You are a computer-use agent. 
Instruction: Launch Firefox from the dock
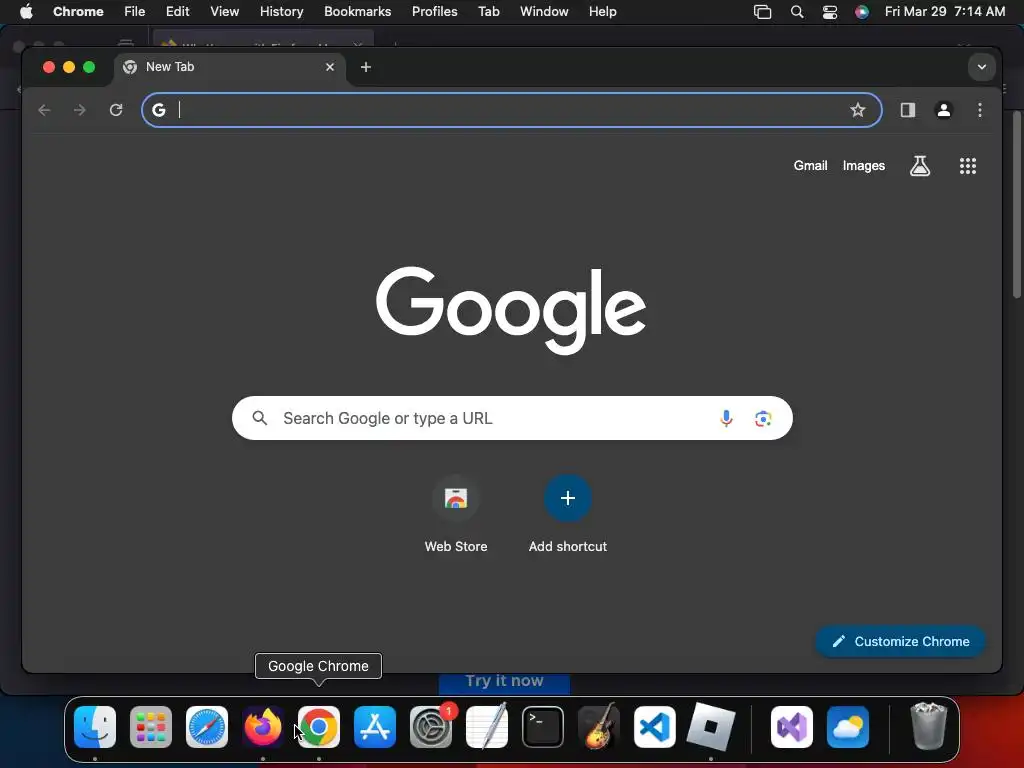pos(263,727)
